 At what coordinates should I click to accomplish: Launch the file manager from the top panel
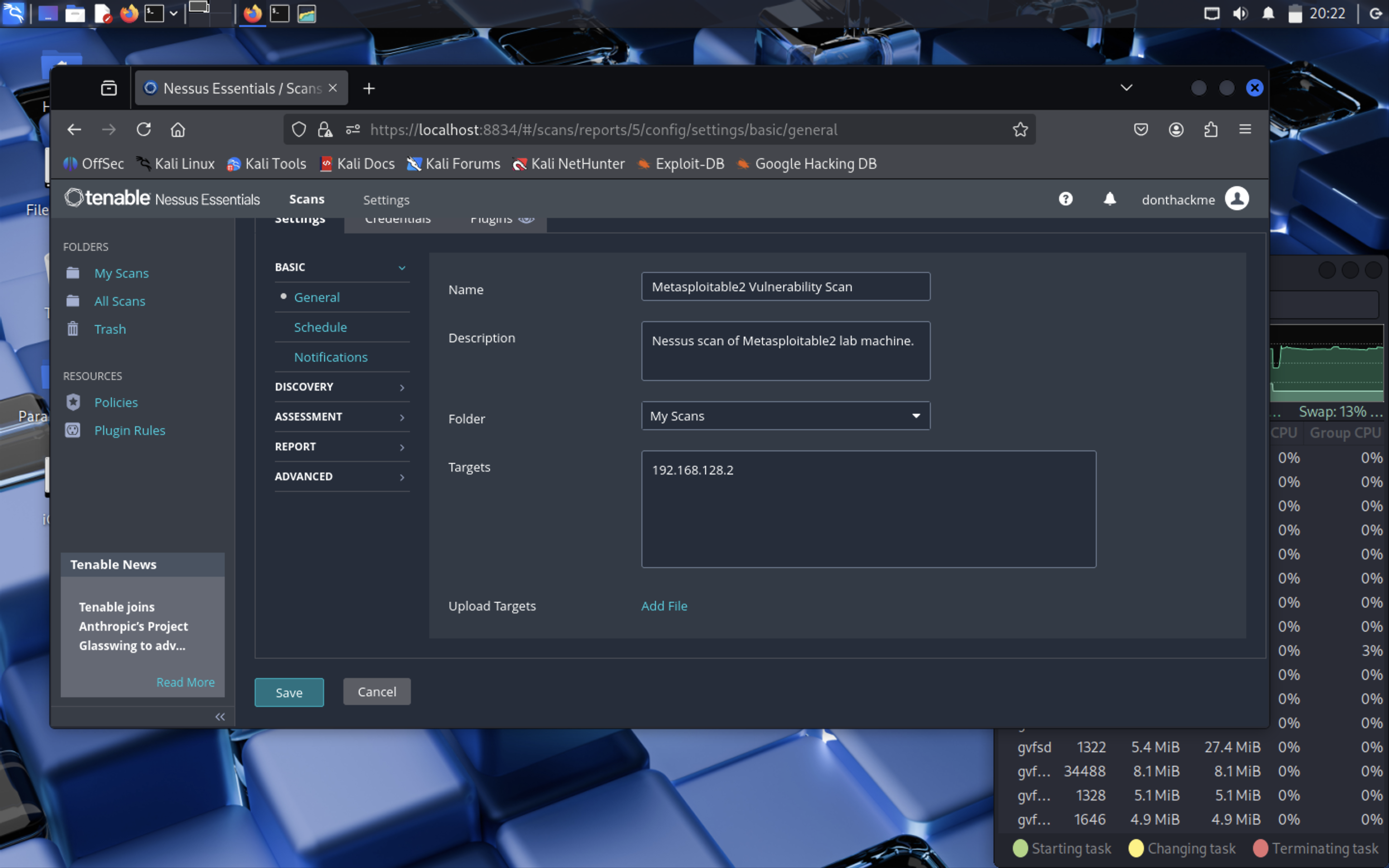75,13
